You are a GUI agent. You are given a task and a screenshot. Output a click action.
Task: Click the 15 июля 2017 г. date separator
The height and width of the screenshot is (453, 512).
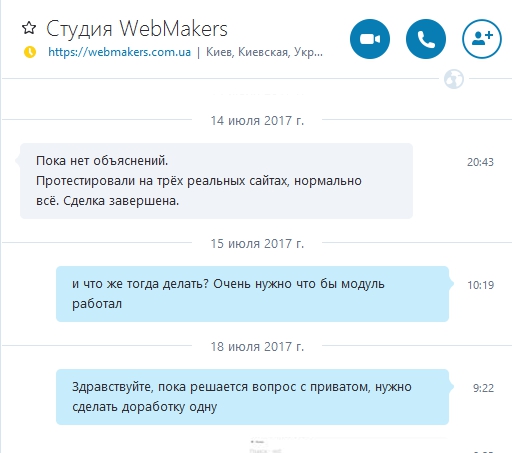click(x=257, y=243)
